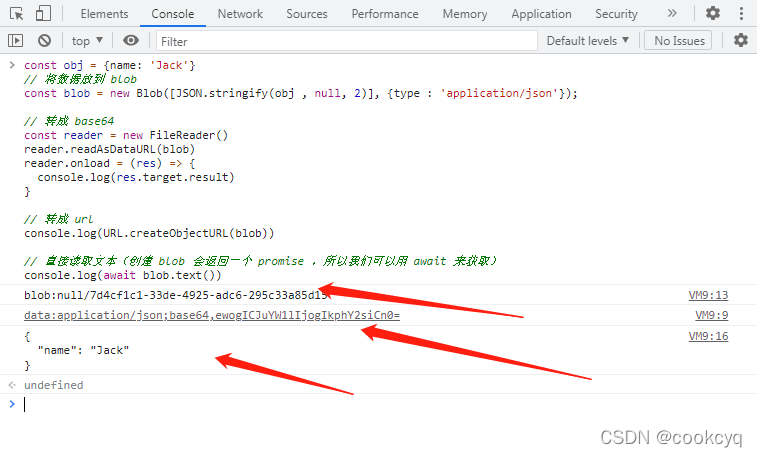Image resolution: width=757 pixels, height=457 pixels.
Task: Open the Sources tab
Action: [x=307, y=14]
